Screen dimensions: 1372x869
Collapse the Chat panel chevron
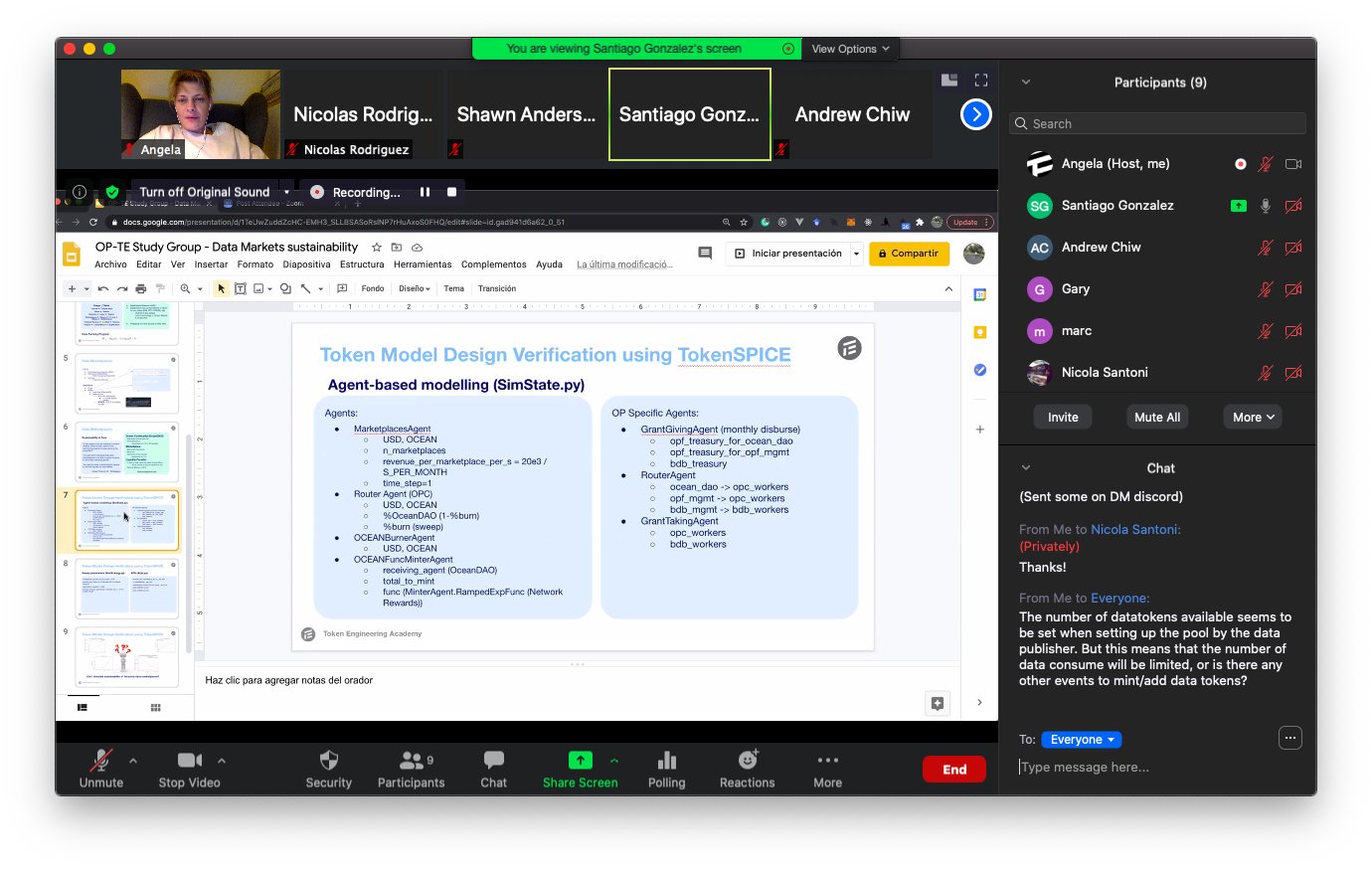point(1026,468)
